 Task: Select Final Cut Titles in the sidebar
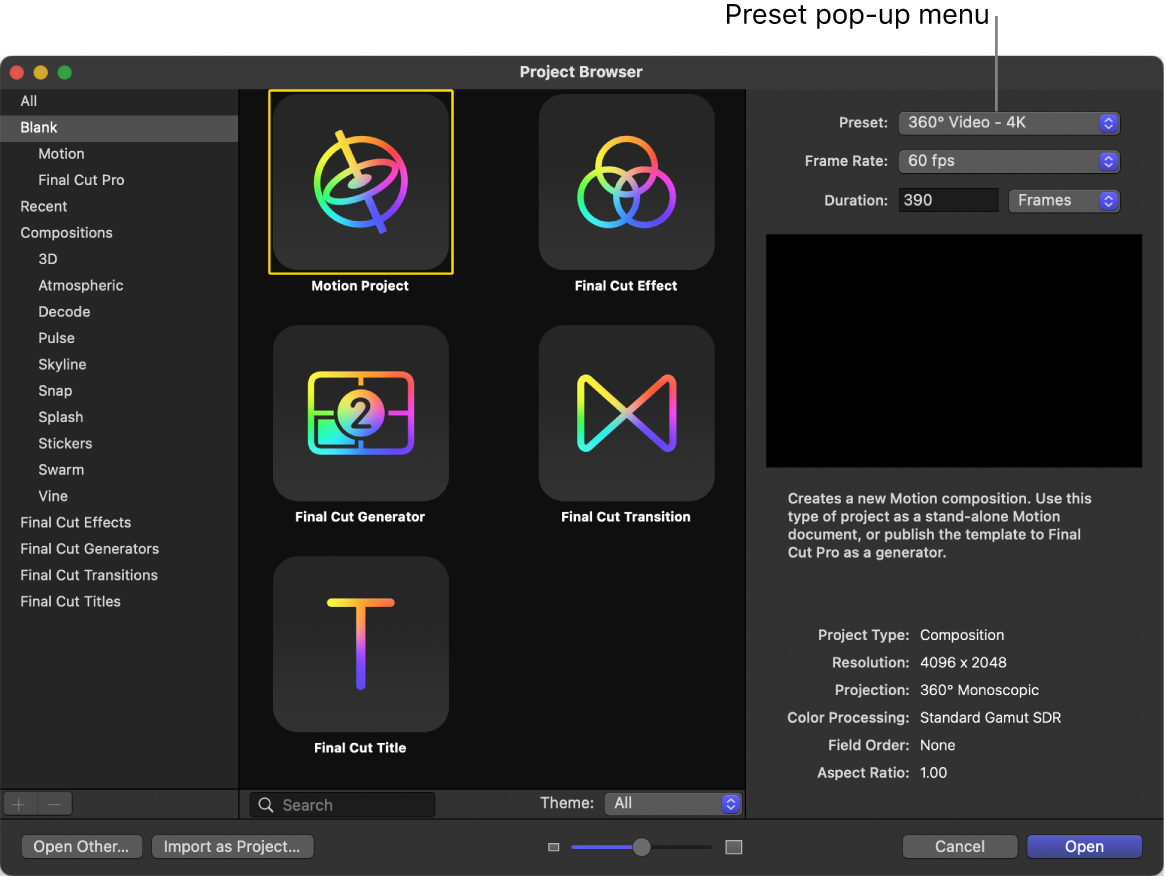pos(70,601)
